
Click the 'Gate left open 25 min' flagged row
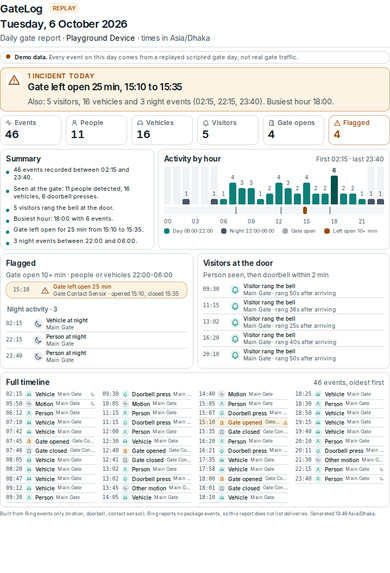[96, 290]
